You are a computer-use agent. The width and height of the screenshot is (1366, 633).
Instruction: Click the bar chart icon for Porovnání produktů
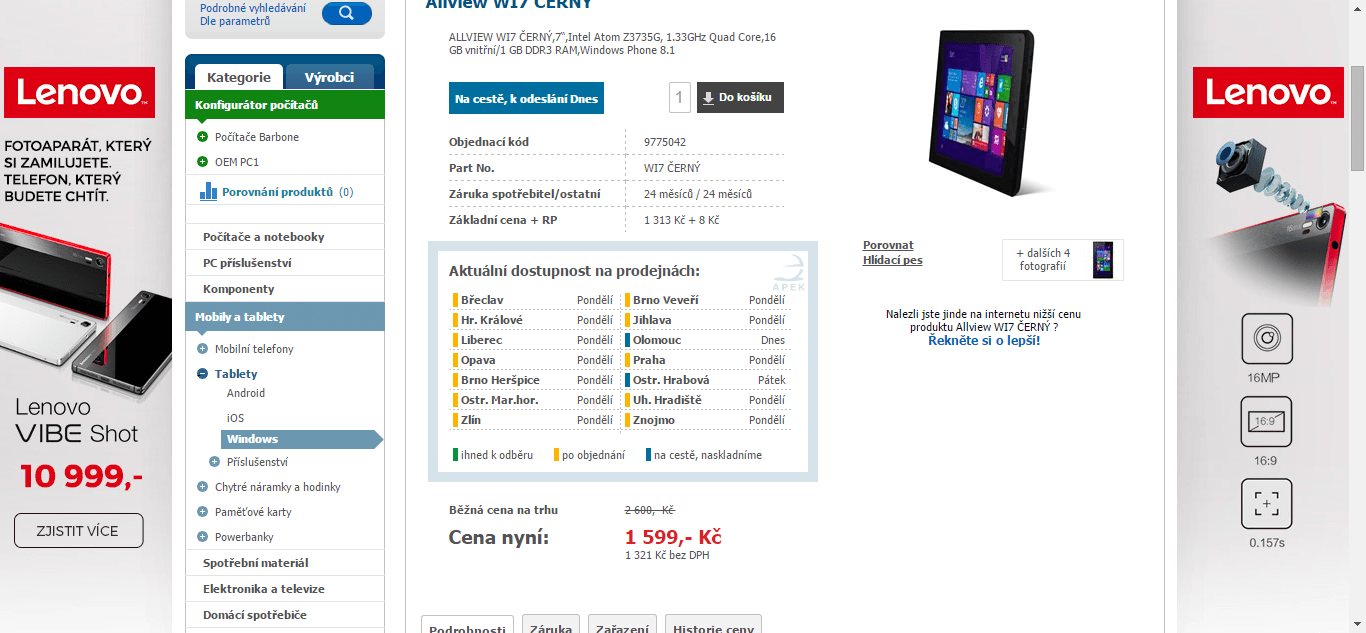coord(208,191)
